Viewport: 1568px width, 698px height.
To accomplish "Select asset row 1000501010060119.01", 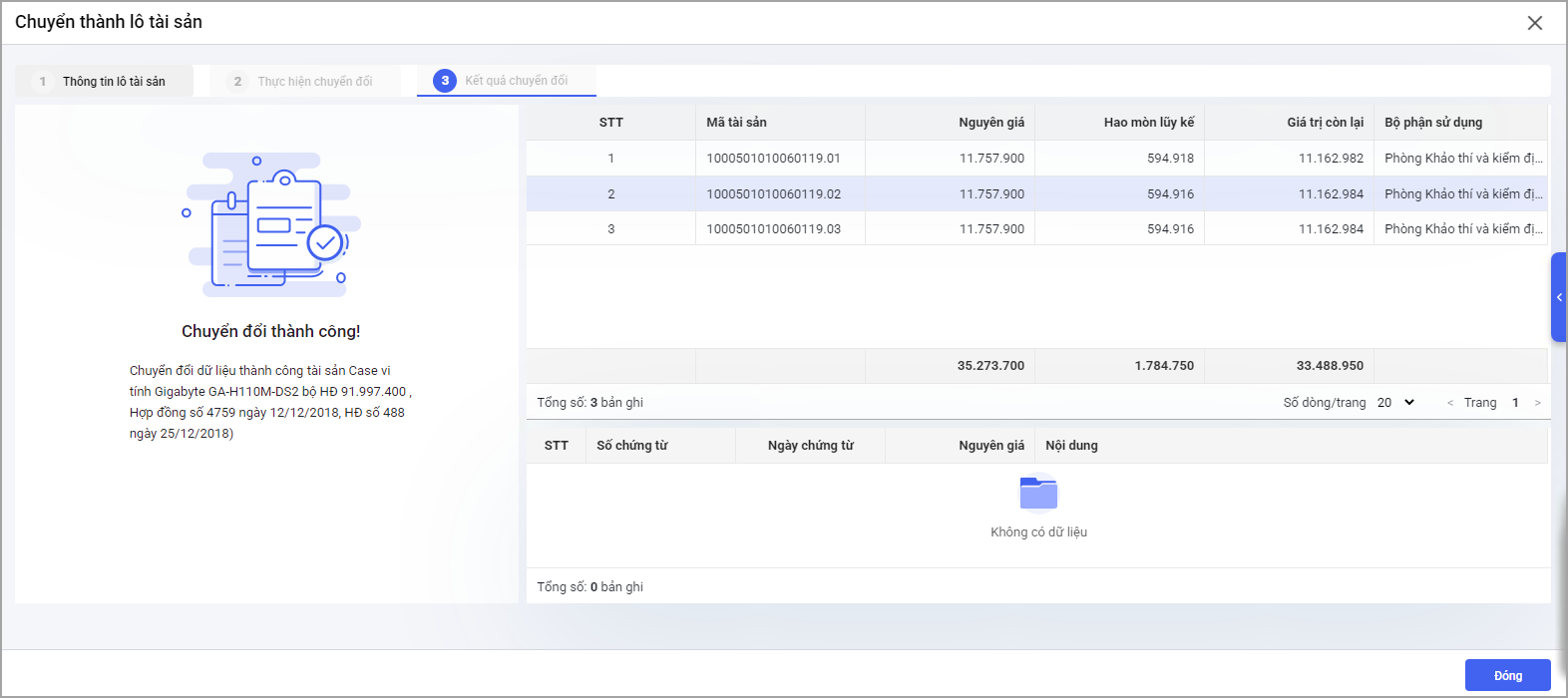I will pyautogui.click(x=773, y=159).
